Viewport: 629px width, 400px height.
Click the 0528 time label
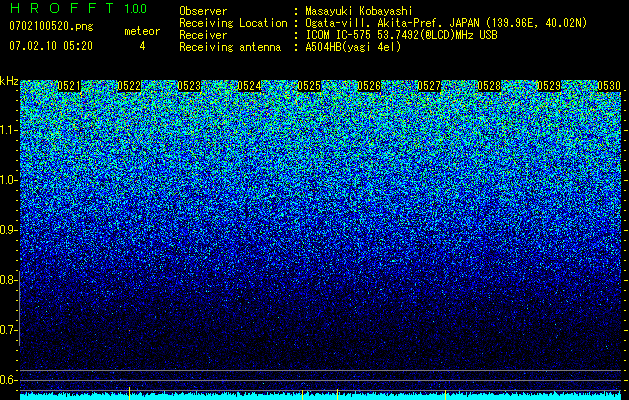[489, 86]
